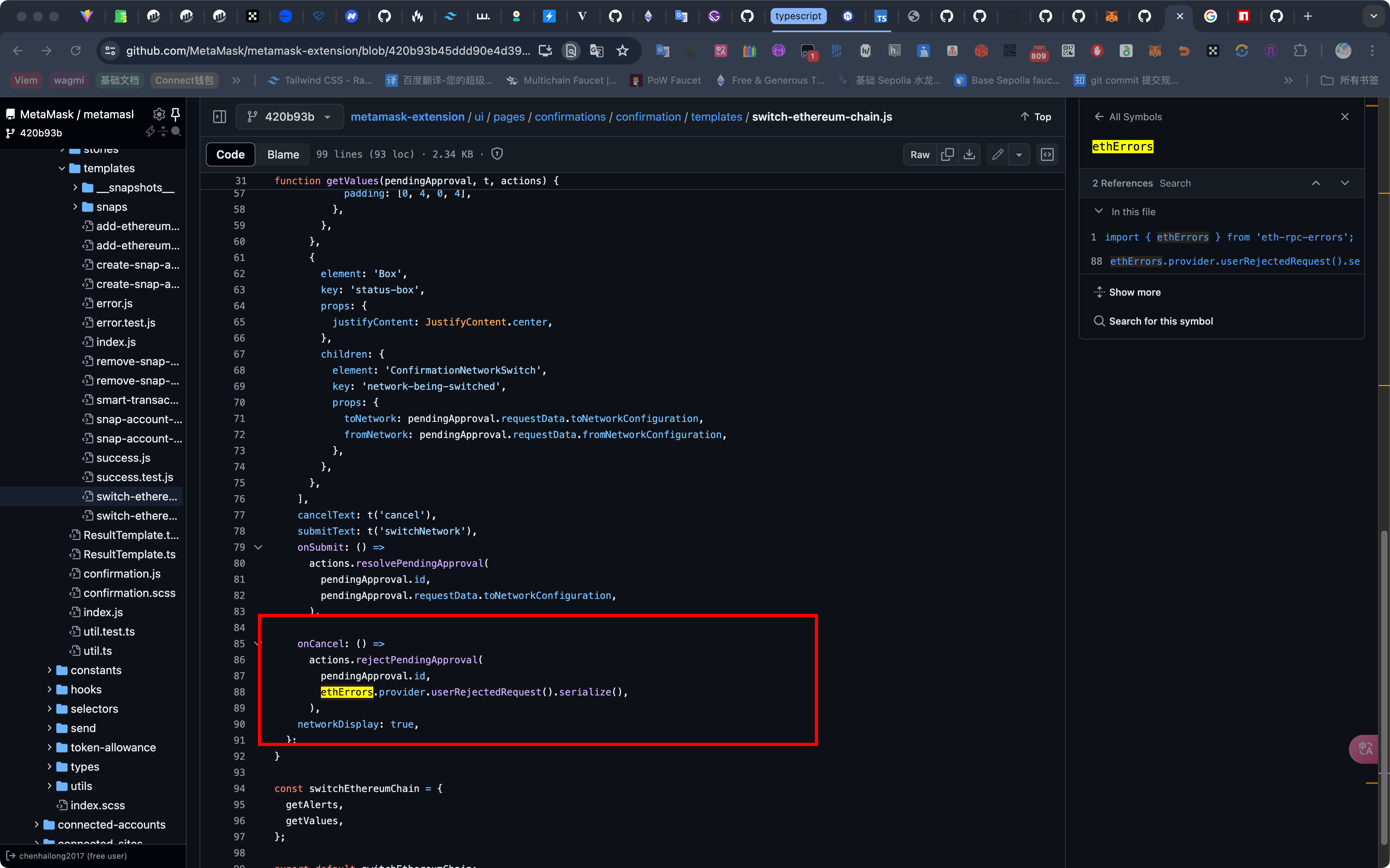Open Chrome three-dot menu

point(1372,51)
